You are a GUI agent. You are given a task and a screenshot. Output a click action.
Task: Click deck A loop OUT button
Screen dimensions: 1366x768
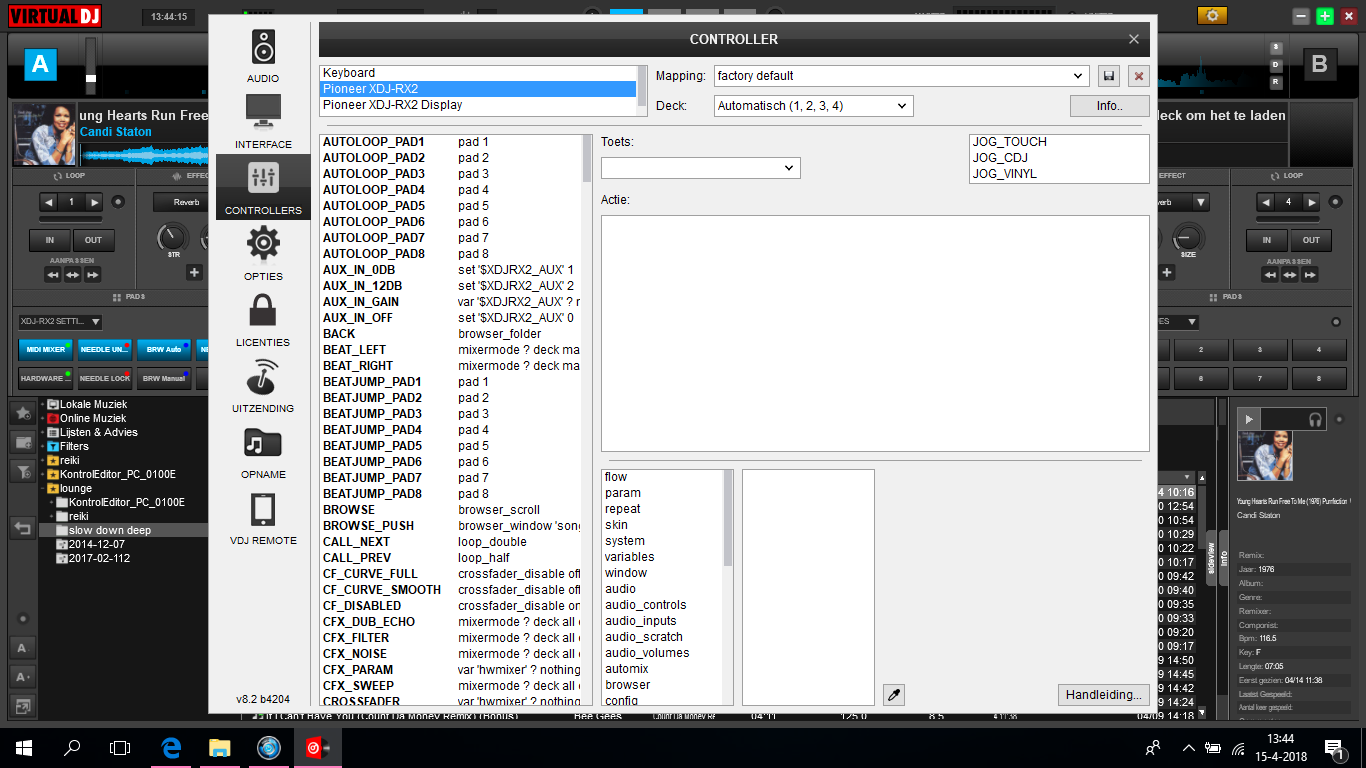93,240
